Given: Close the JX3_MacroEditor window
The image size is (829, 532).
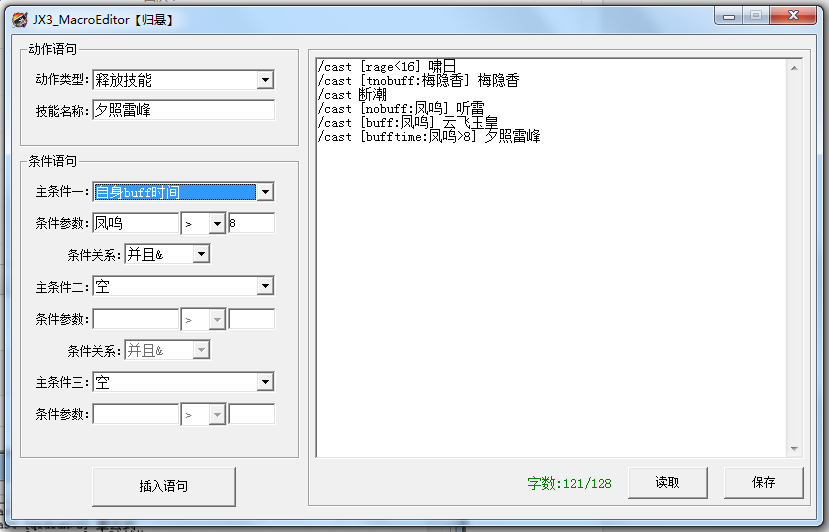Looking at the screenshot, I should coord(793,16).
